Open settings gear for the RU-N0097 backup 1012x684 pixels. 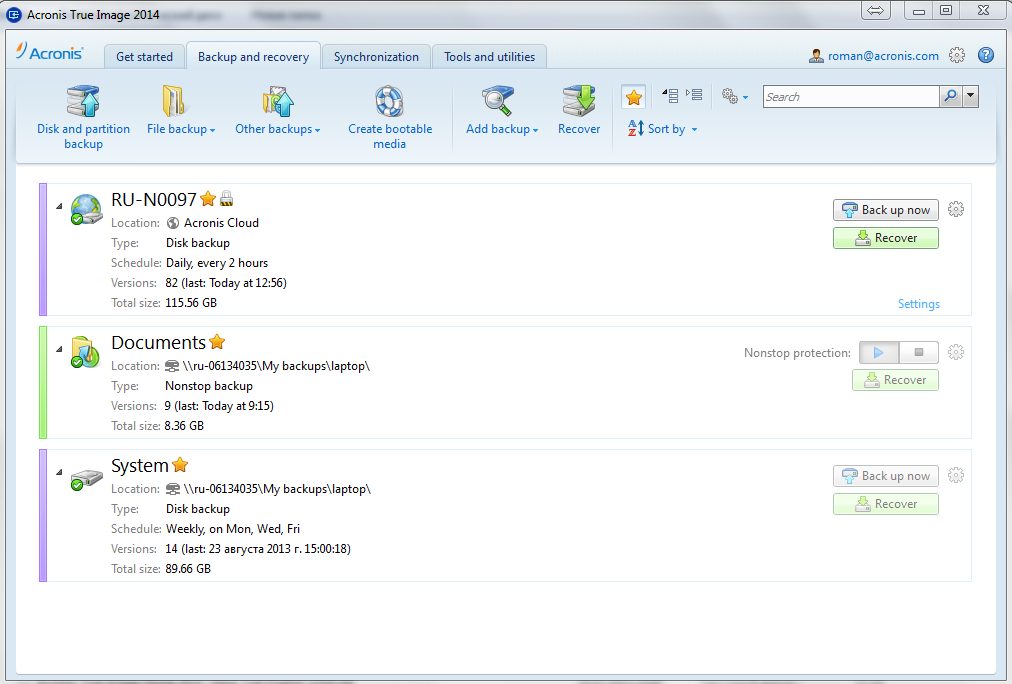point(955,209)
